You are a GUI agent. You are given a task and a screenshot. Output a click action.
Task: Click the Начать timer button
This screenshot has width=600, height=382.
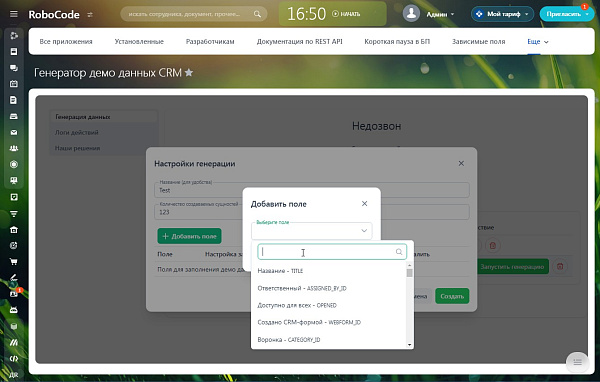(x=346, y=14)
